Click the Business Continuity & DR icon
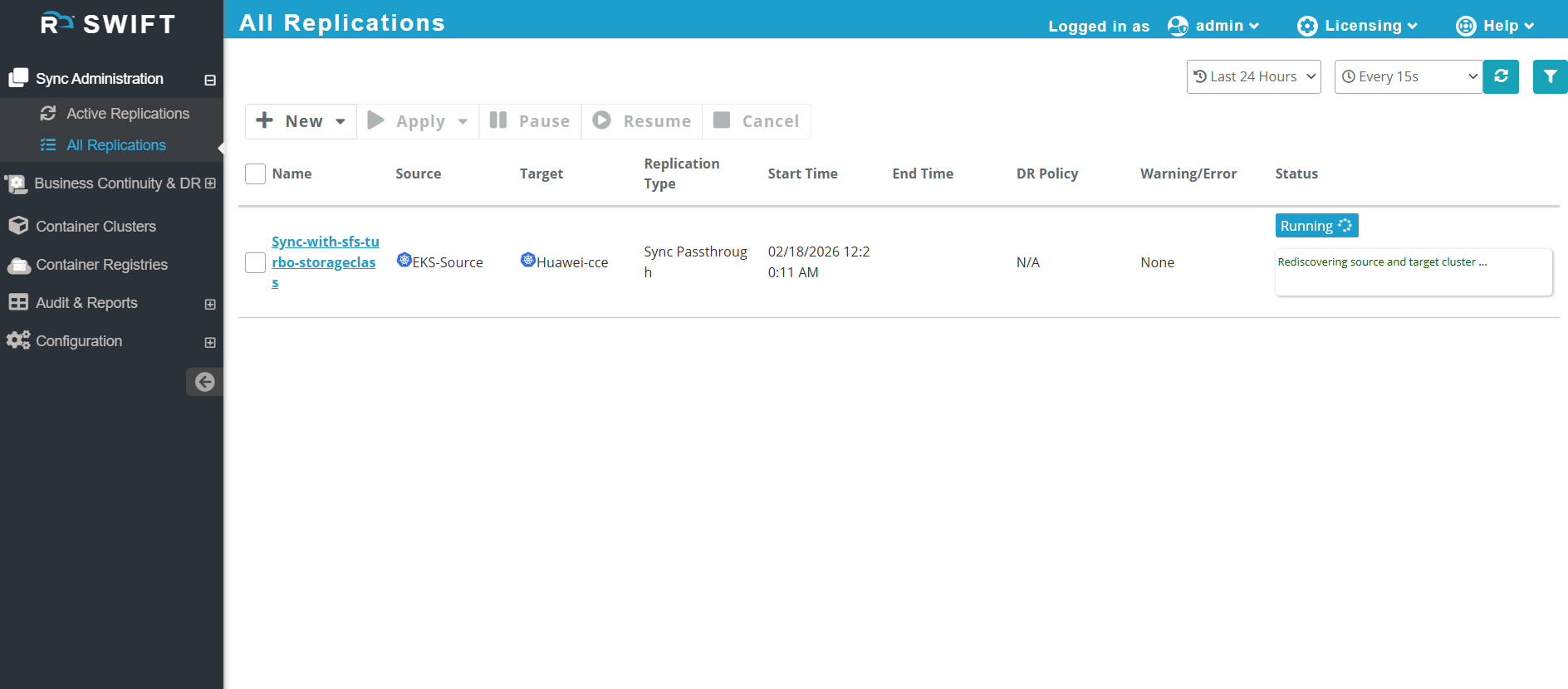The image size is (1568, 689). coord(17,183)
